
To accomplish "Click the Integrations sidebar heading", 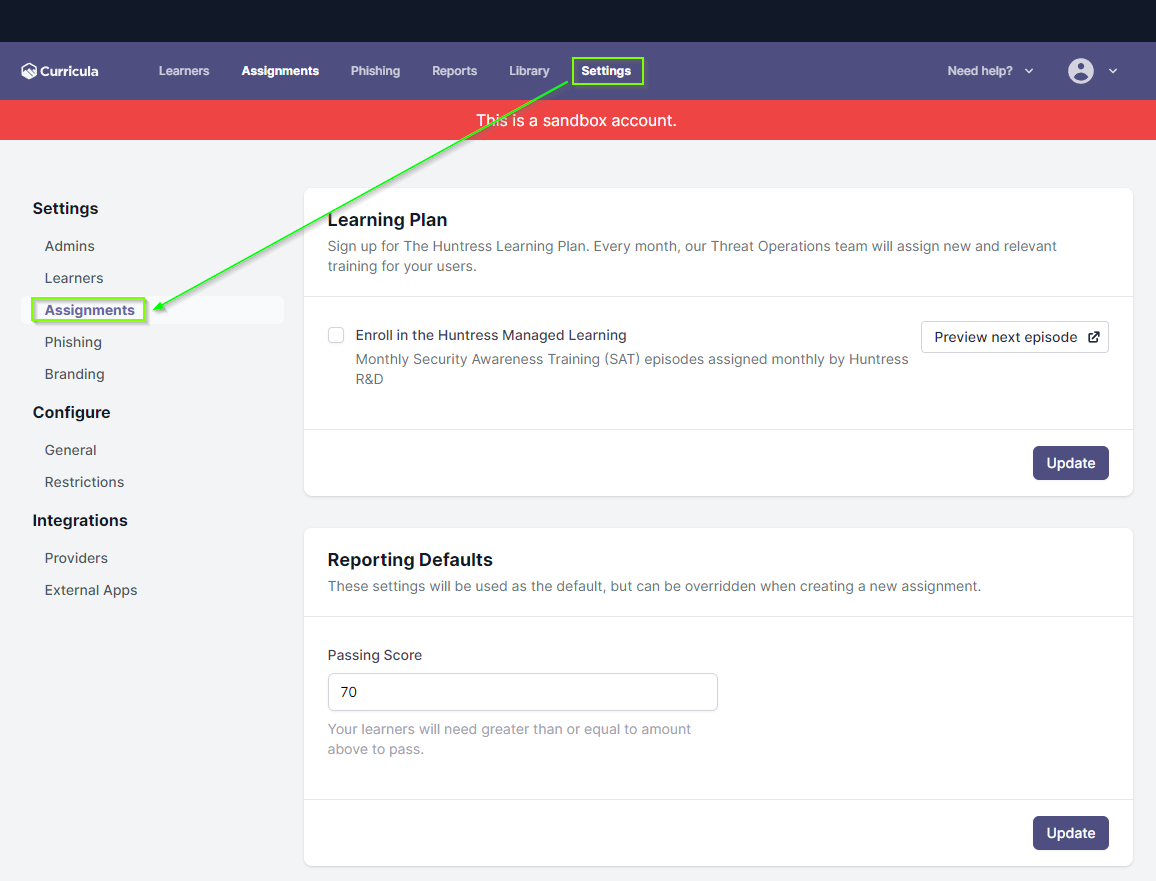I will [80, 520].
